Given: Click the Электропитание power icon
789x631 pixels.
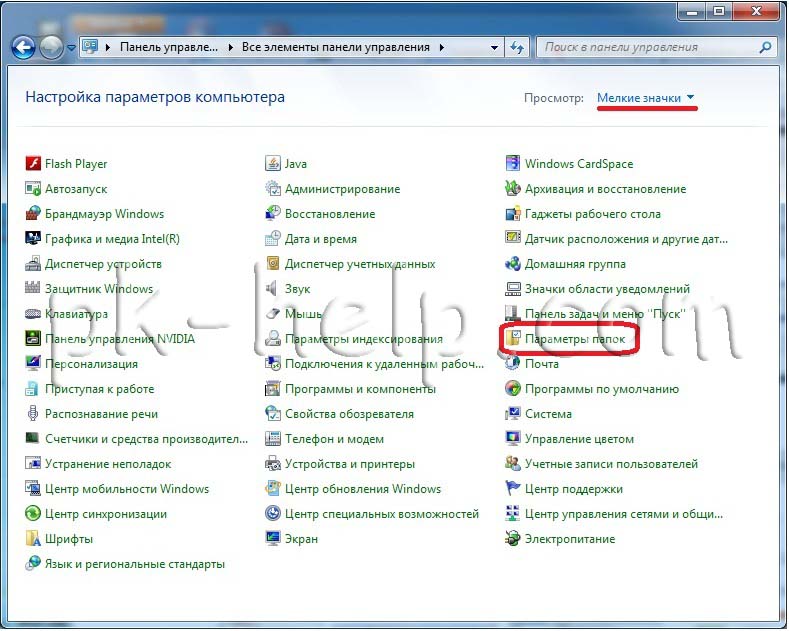Looking at the screenshot, I should [x=513, y=539].
